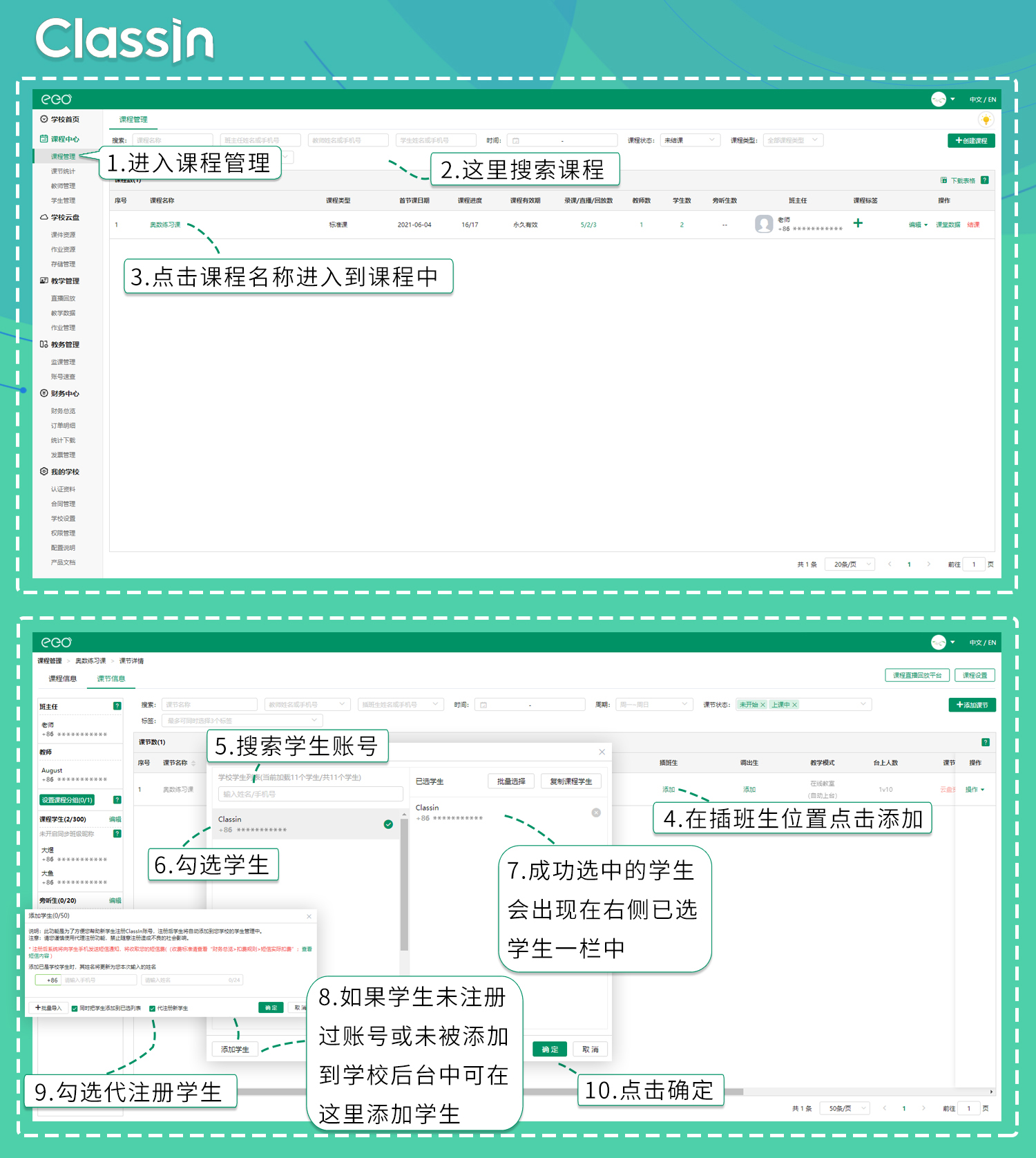The height and width of the screenshot is (1158, 1036).
Task: Expand the 操作 dropdown in lesson row
Action: pyautogui.click(x=975, y=789)
